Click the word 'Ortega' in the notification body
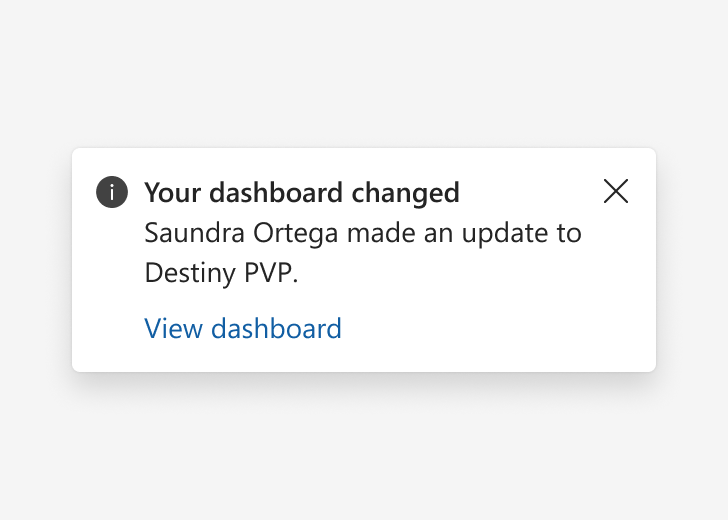 [295, 233]
